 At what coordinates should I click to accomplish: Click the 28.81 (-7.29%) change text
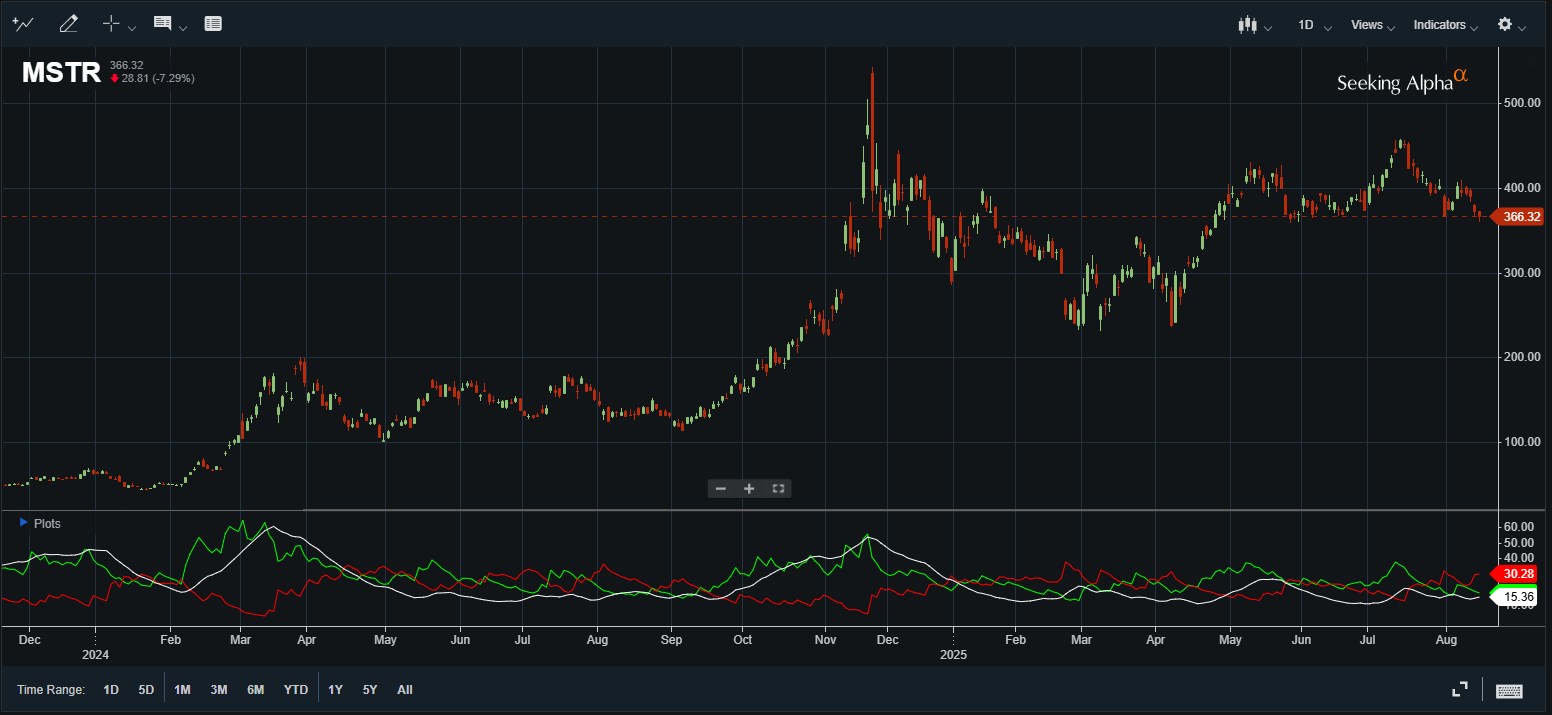click(157, 78)
